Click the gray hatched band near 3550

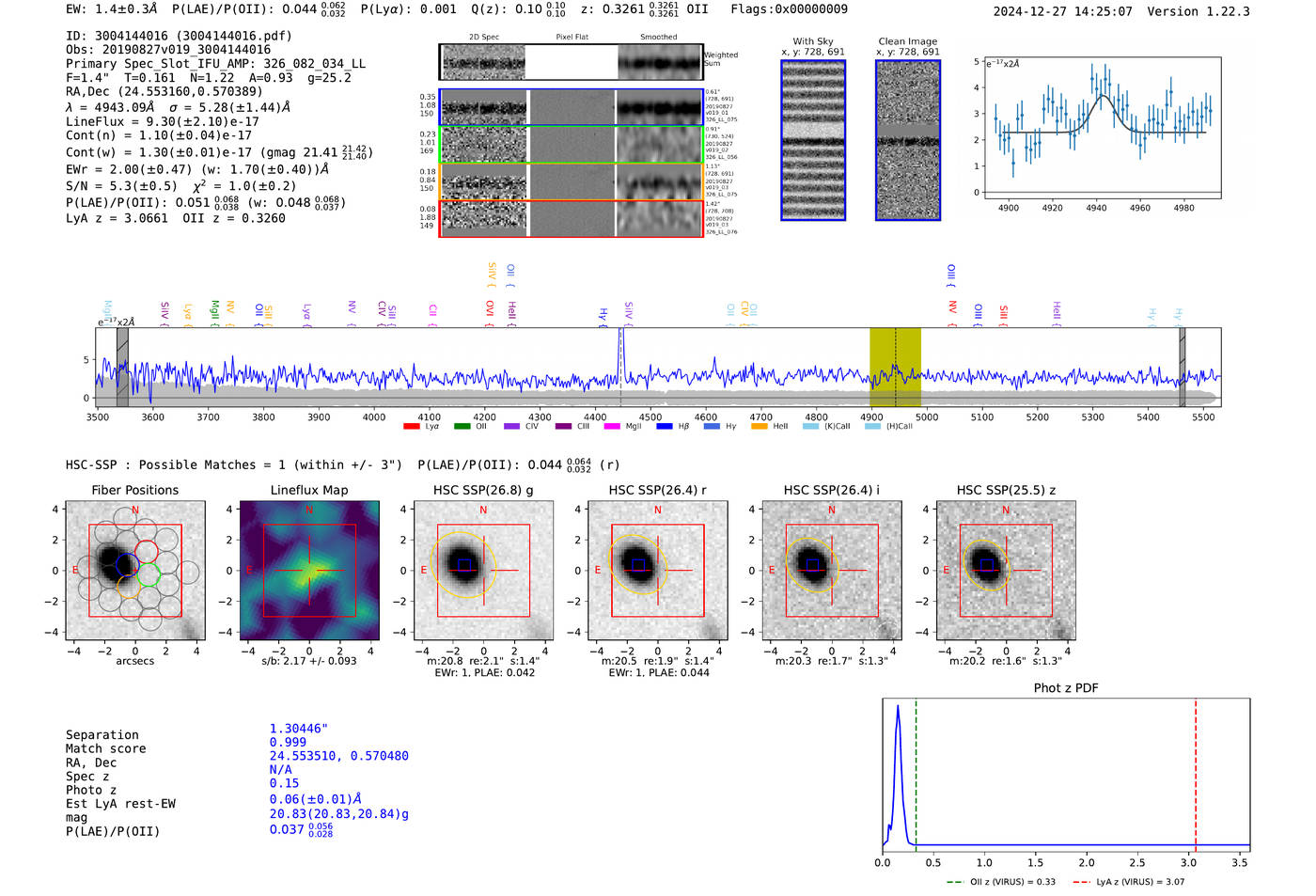point(122,368)
